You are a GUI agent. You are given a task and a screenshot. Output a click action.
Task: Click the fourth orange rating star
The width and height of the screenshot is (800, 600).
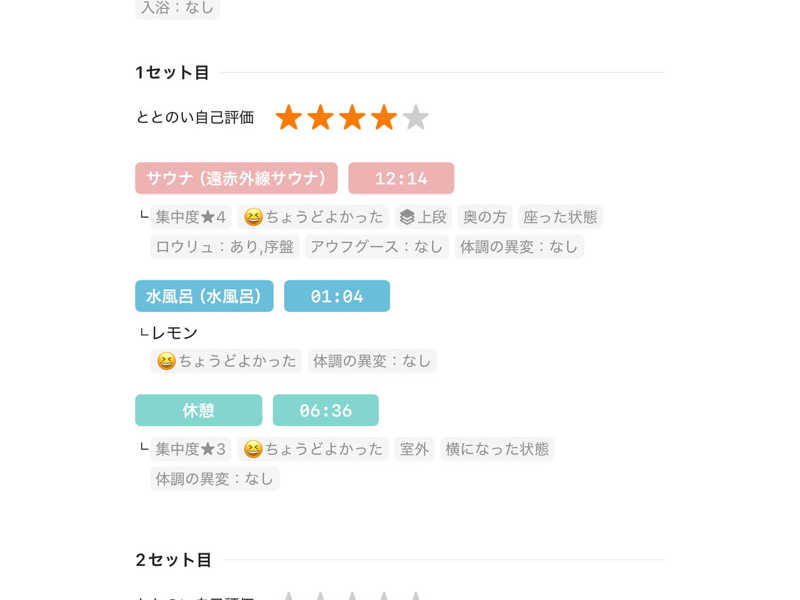384,117
